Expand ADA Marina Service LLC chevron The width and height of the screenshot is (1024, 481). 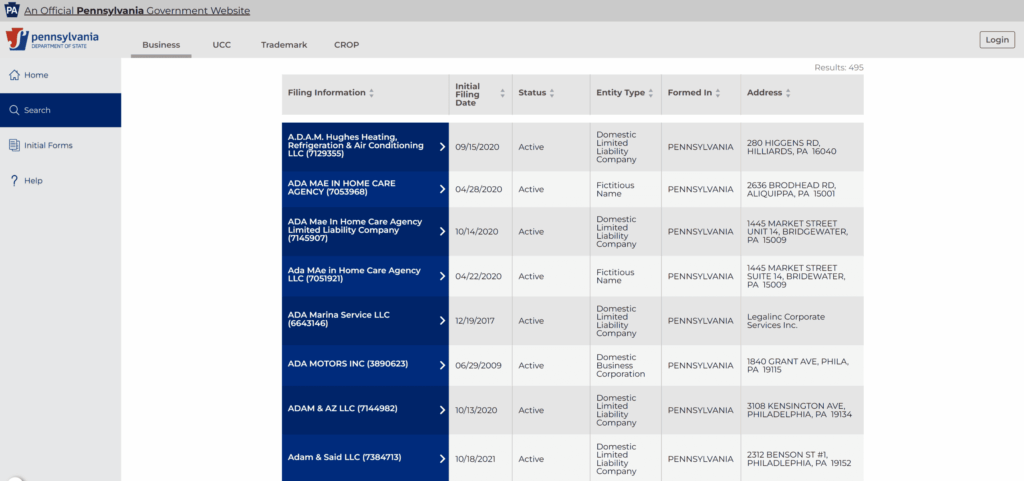click(442, 321)
